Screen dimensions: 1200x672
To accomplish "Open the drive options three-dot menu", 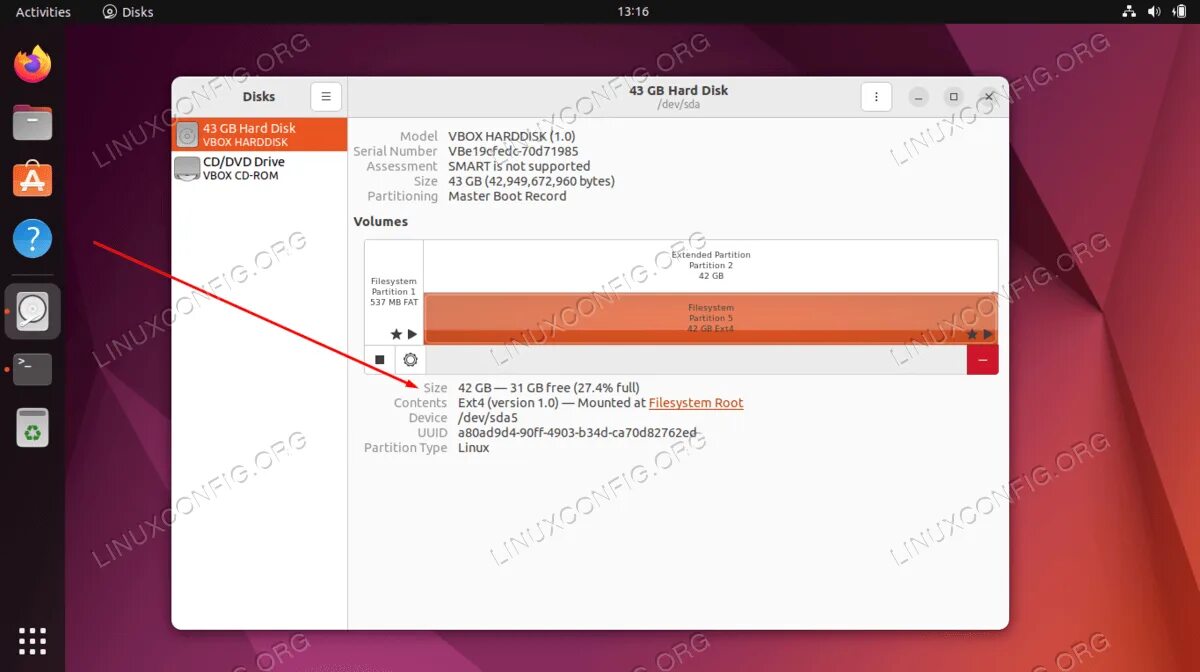I will pos(876,97).
